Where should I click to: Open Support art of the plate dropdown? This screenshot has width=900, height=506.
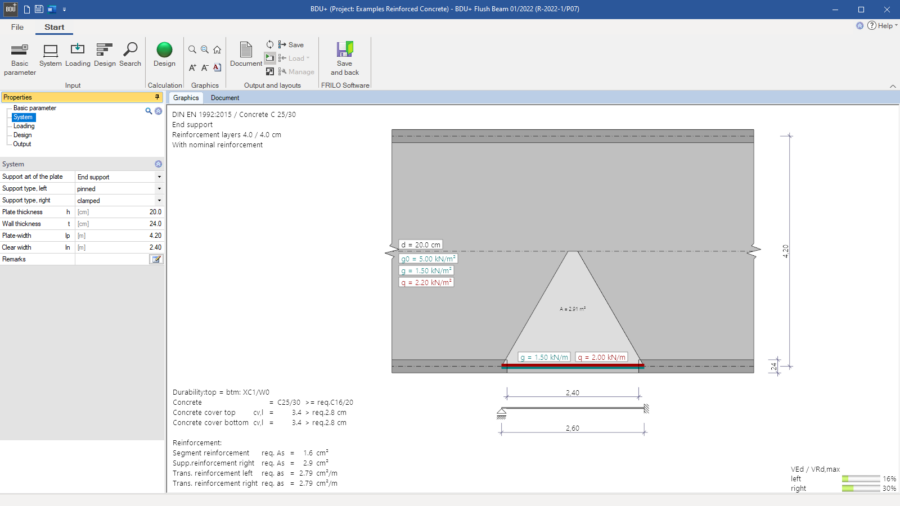159,177
